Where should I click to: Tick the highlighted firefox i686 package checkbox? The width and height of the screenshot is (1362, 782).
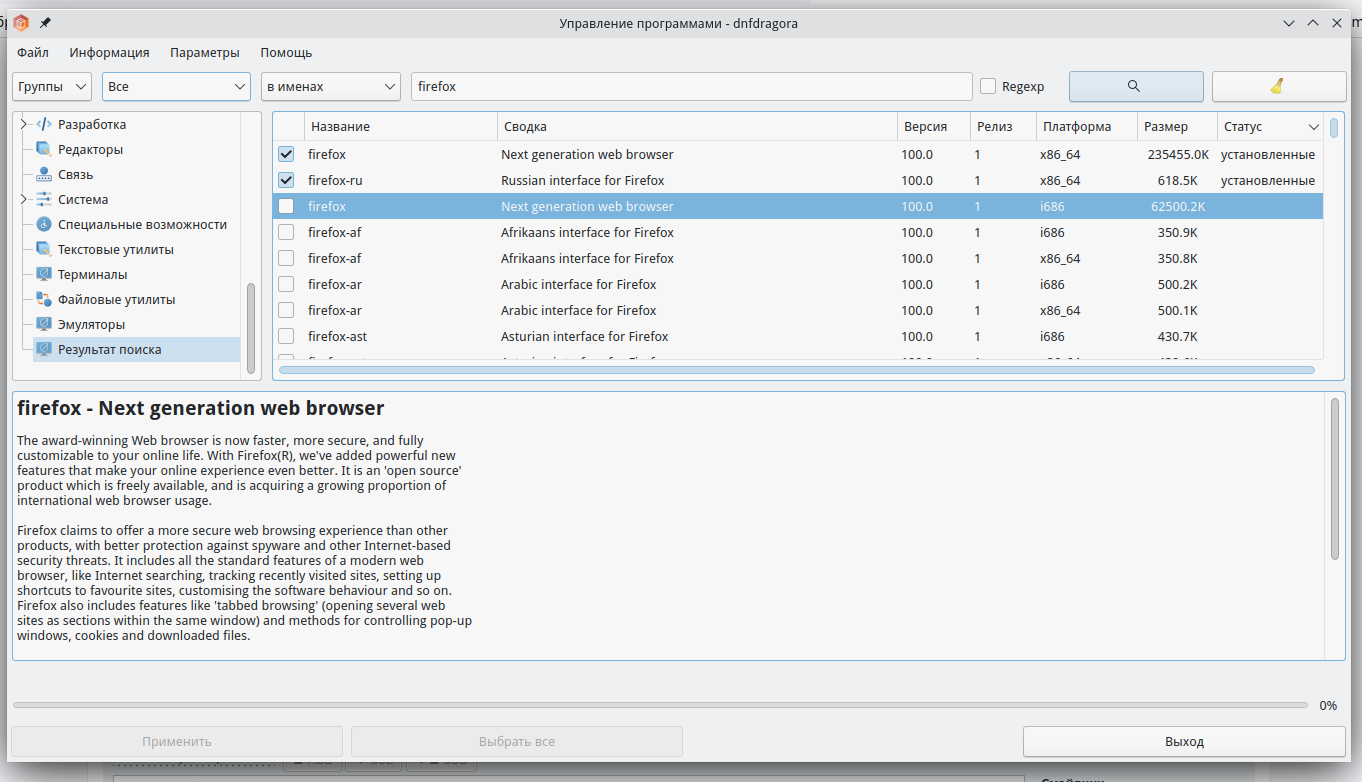(286, 207)
